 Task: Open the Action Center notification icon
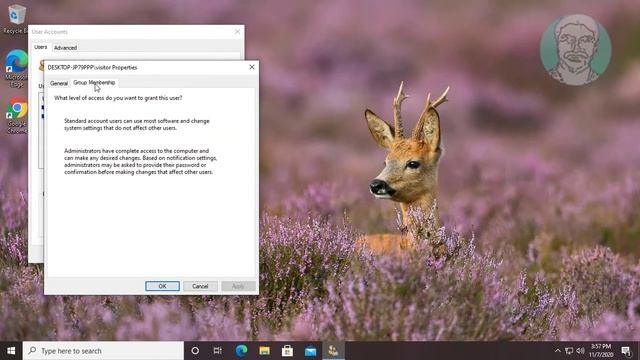627,351
